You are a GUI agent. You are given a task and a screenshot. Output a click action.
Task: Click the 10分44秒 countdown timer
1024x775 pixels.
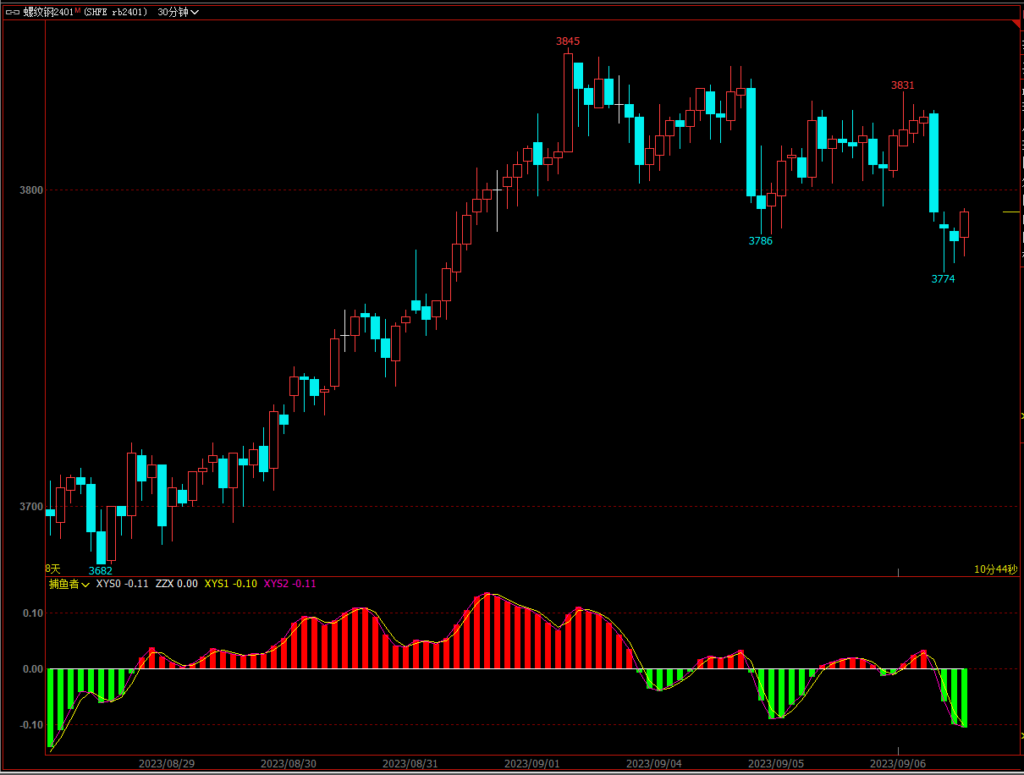995,569
